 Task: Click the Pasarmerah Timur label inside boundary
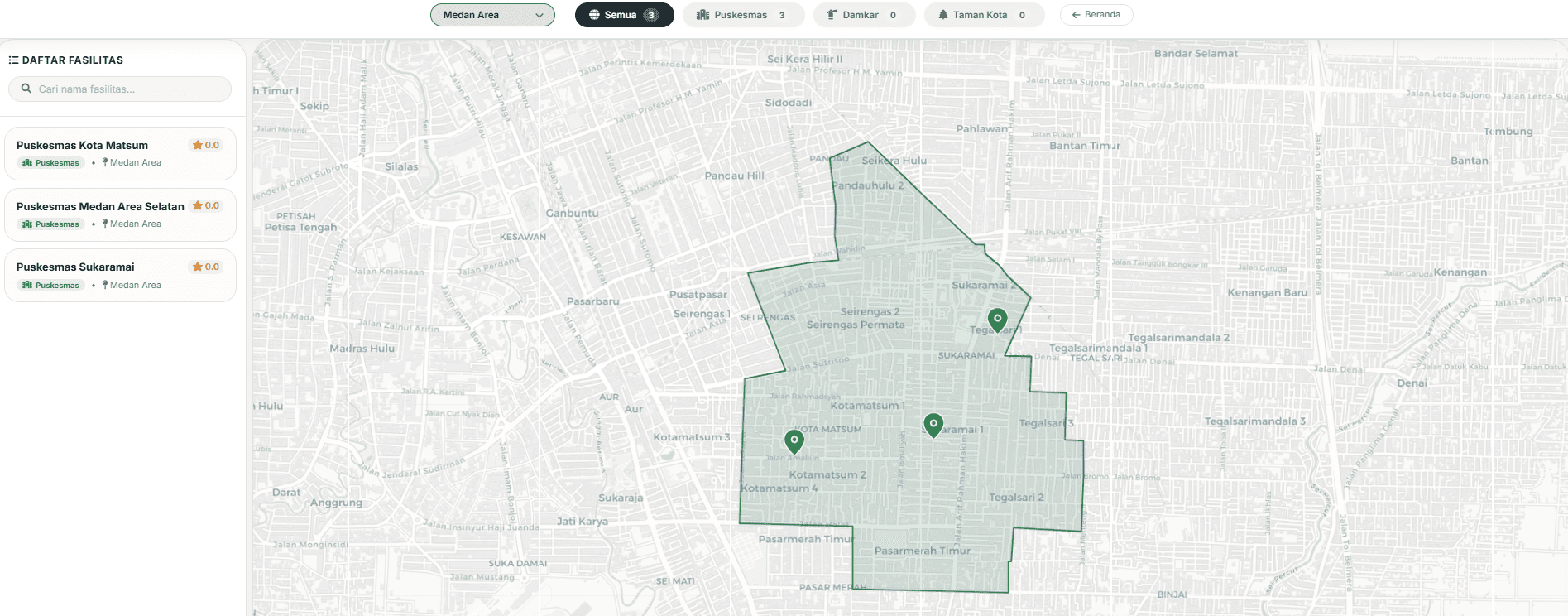[923, 551]
